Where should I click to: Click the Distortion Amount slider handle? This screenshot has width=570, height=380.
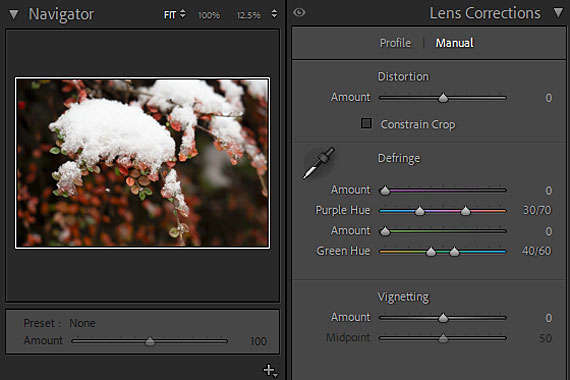click(443, 98)
